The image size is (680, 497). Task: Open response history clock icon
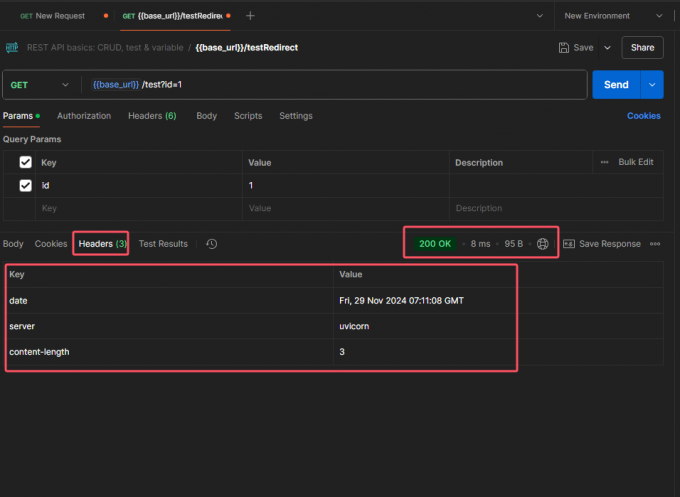coord(212,244)
